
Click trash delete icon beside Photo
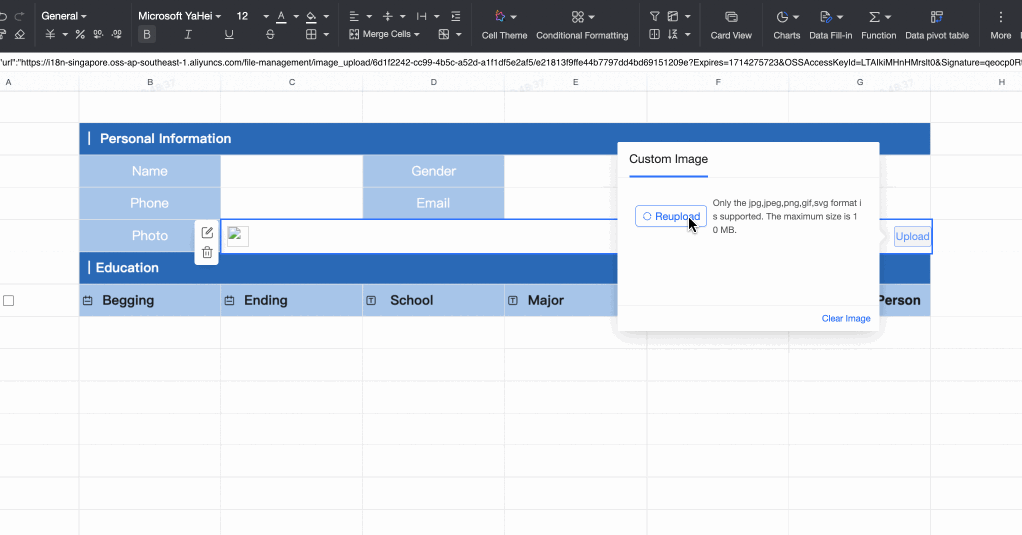click(207, 252)
